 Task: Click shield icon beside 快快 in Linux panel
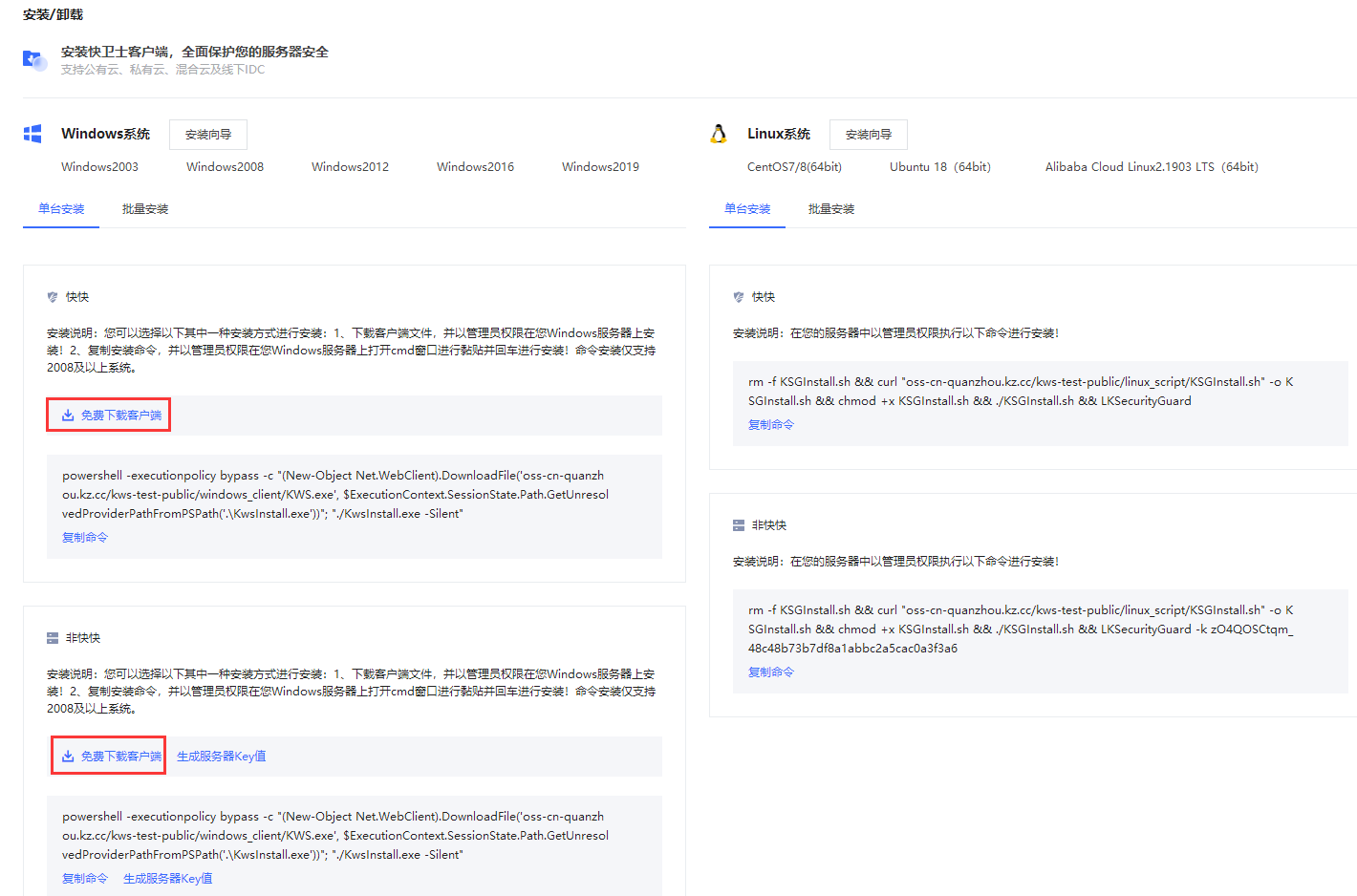click(739, 297)
